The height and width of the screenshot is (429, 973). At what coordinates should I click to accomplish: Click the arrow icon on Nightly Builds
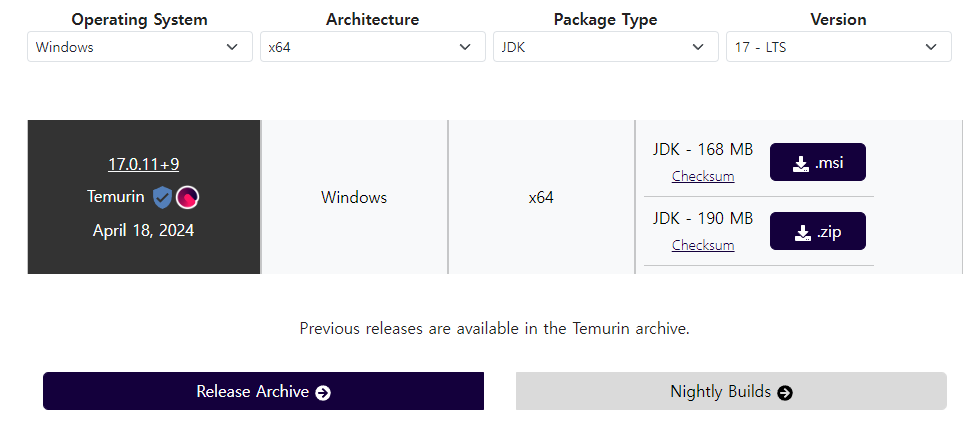click(x=785, y=392)
